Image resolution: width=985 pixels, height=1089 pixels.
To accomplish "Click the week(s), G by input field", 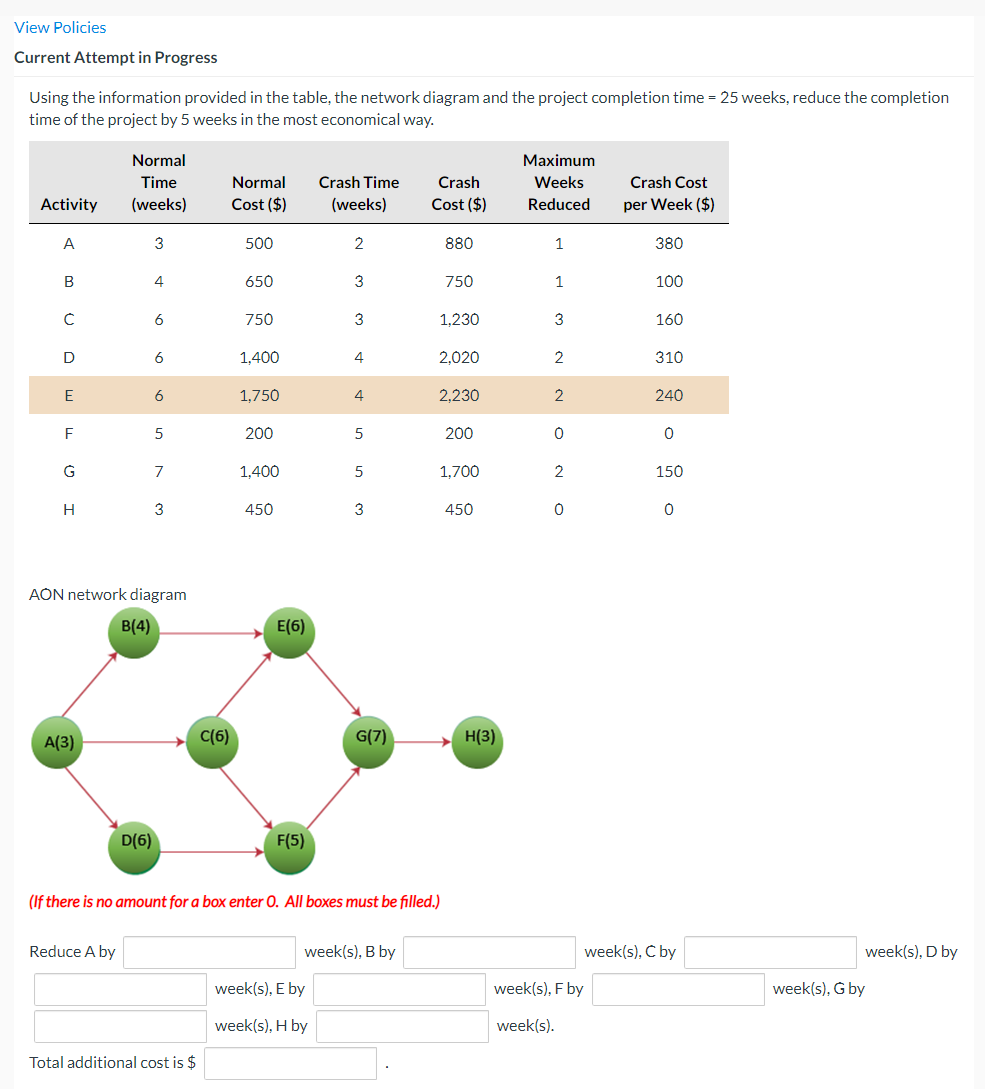I will tap(120, 1026).
